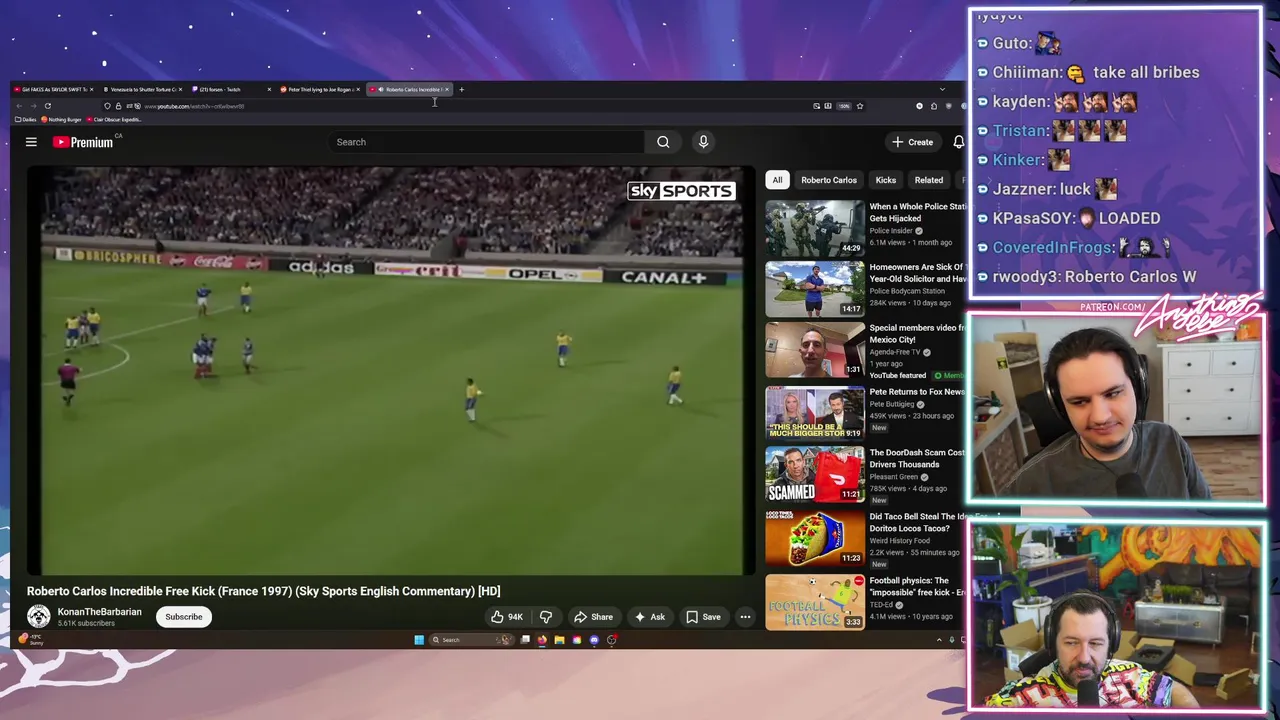Viewport: 1280px width, 720px height.
Task: Dislike the Roberto Carlos video
Action: 546,617
